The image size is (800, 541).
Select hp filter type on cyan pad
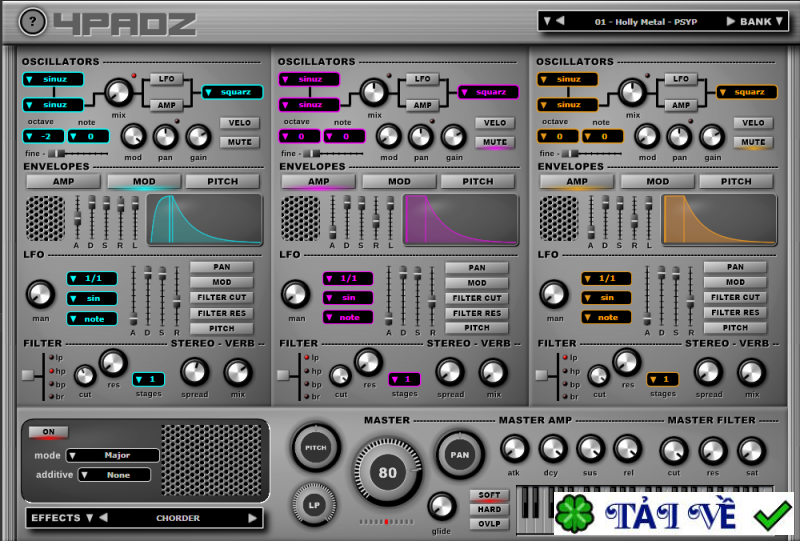tap(52, 371)
